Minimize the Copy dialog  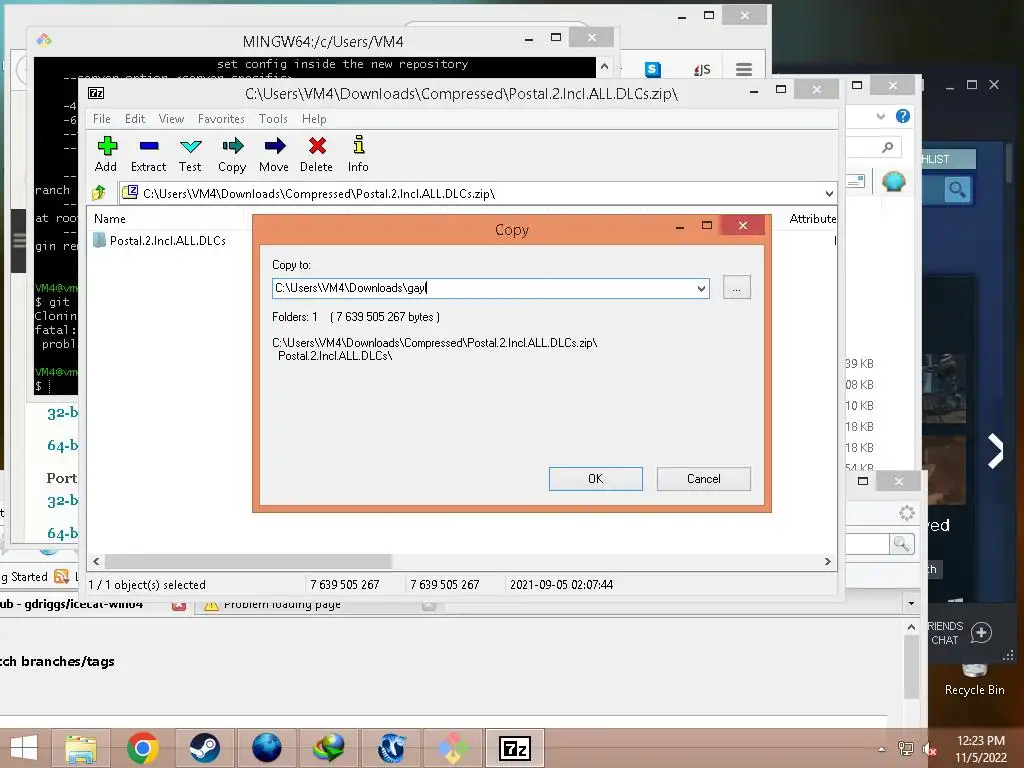pos(680,226)
